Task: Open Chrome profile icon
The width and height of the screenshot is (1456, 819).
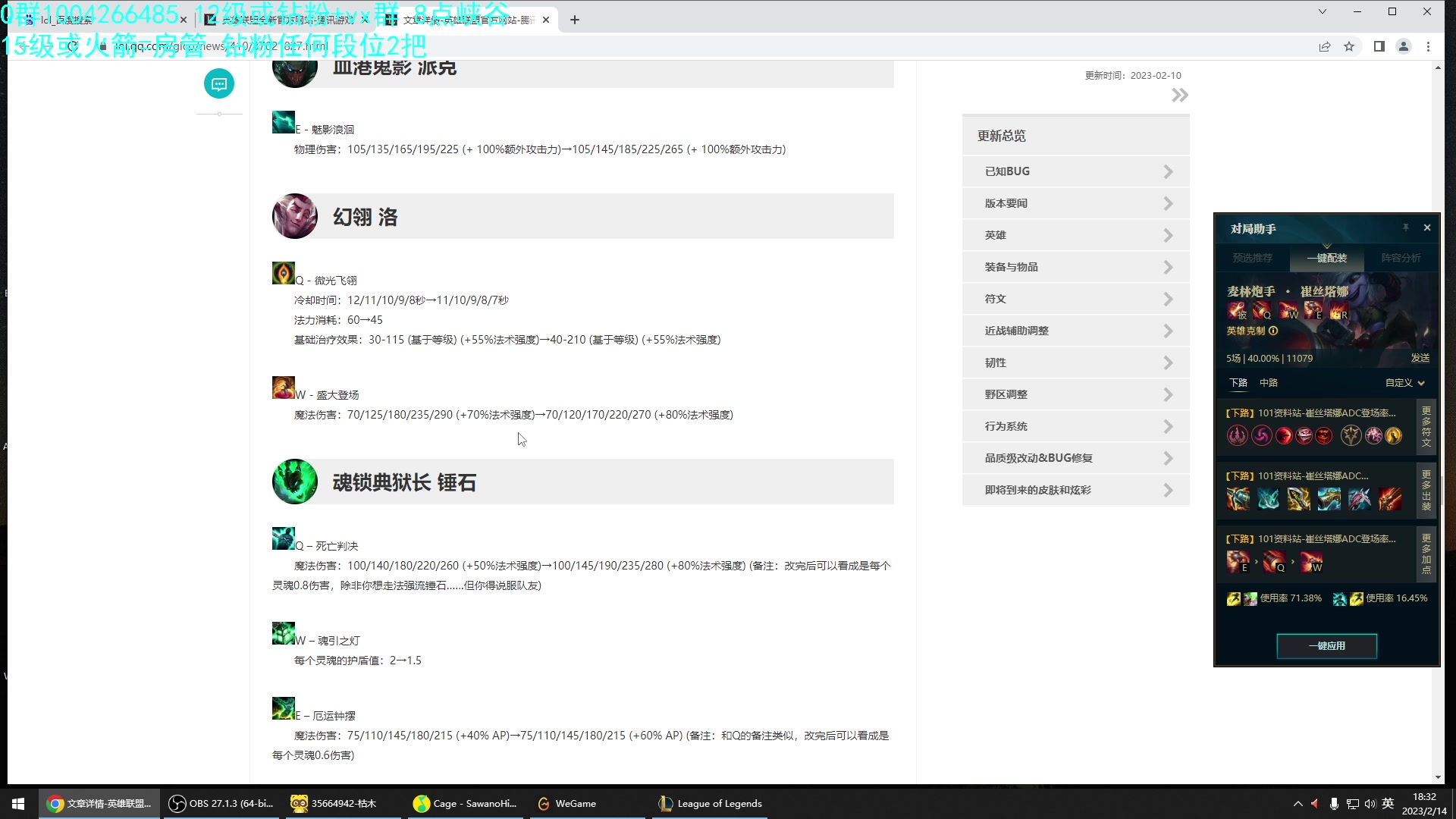Action: click(x=1404, y=46)
